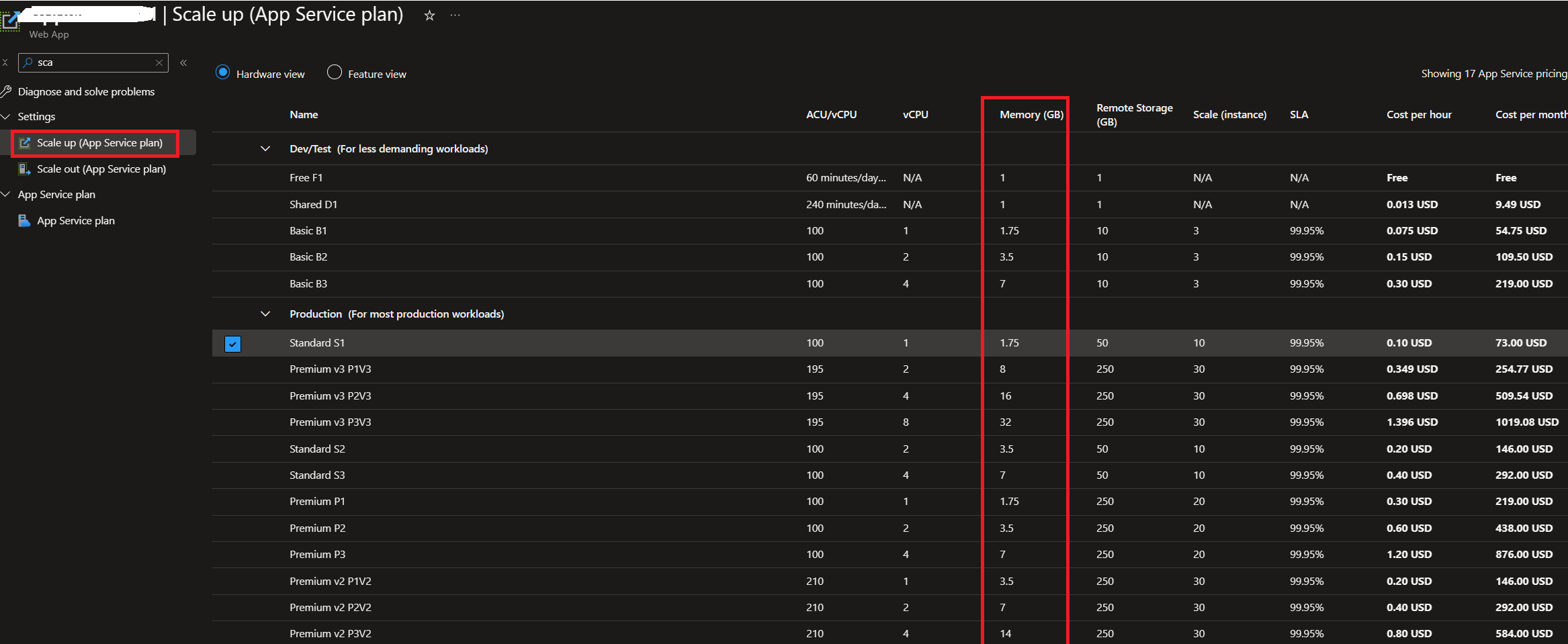Select the Premium v3 P1V3 pricing row
The height and width of the screenshot is (644, 1568).
[x=331, y=369]
